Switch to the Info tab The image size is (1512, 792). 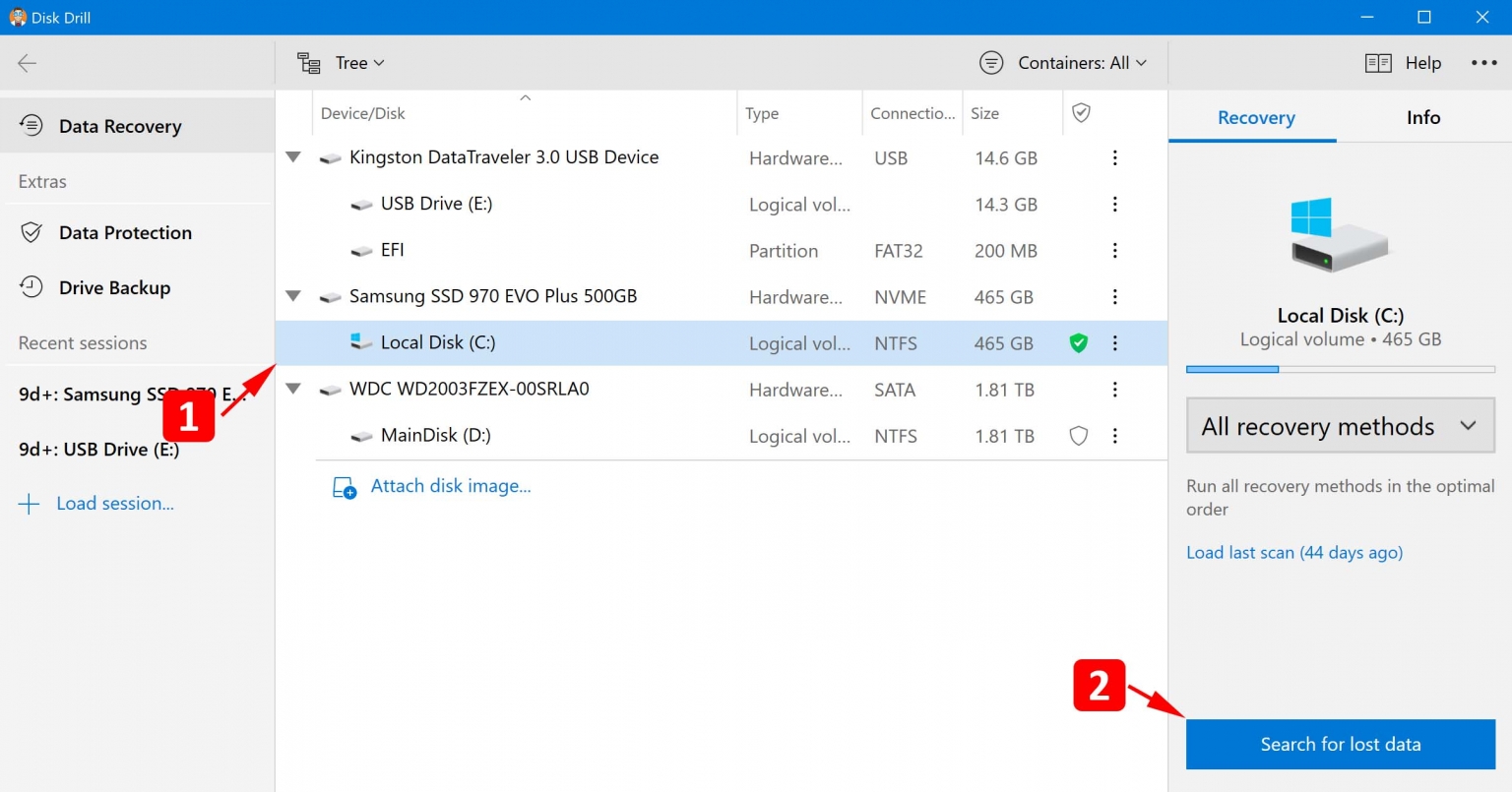(x=1422, y=117)
